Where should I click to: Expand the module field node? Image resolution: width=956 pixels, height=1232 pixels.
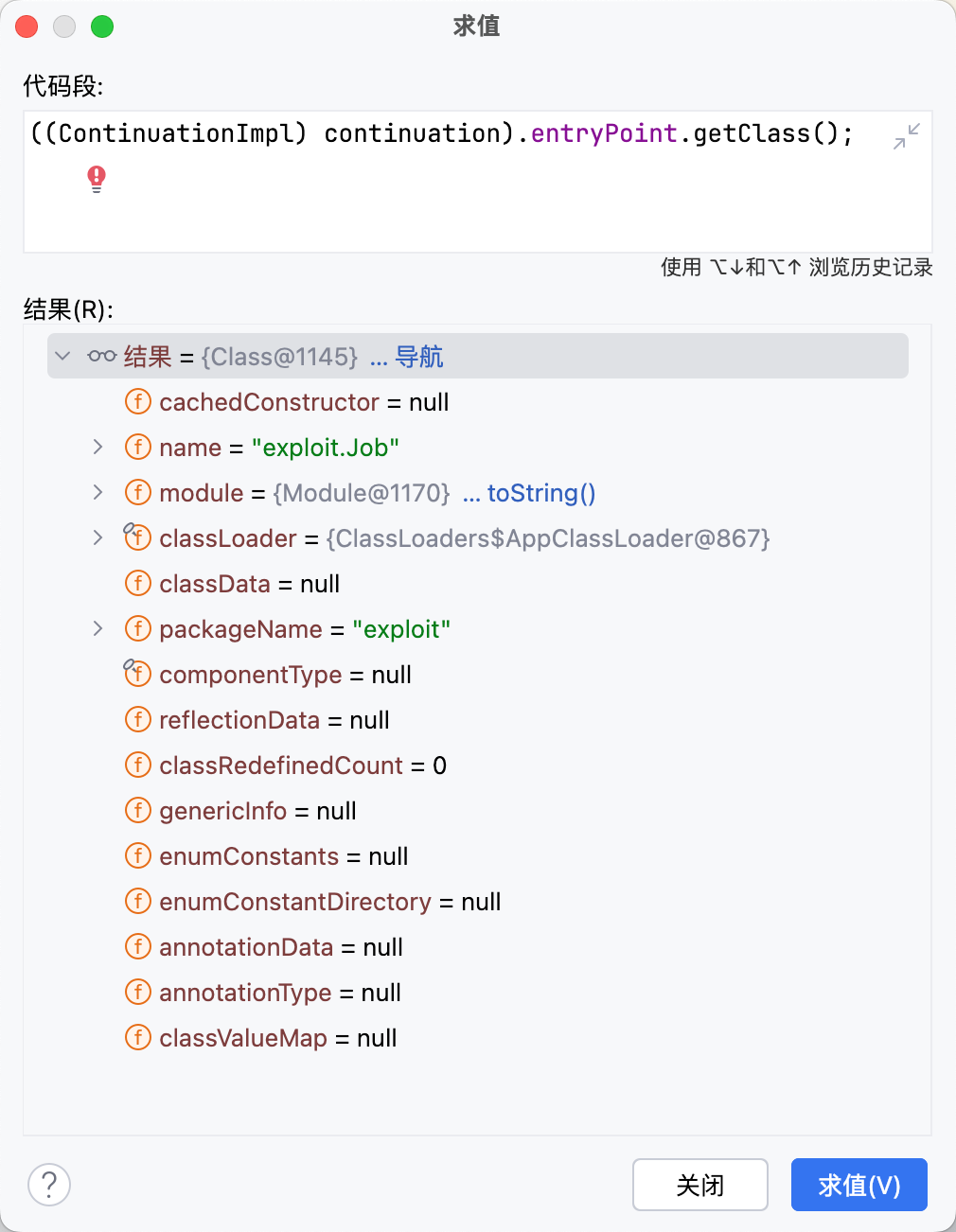(x=97, y=492)
